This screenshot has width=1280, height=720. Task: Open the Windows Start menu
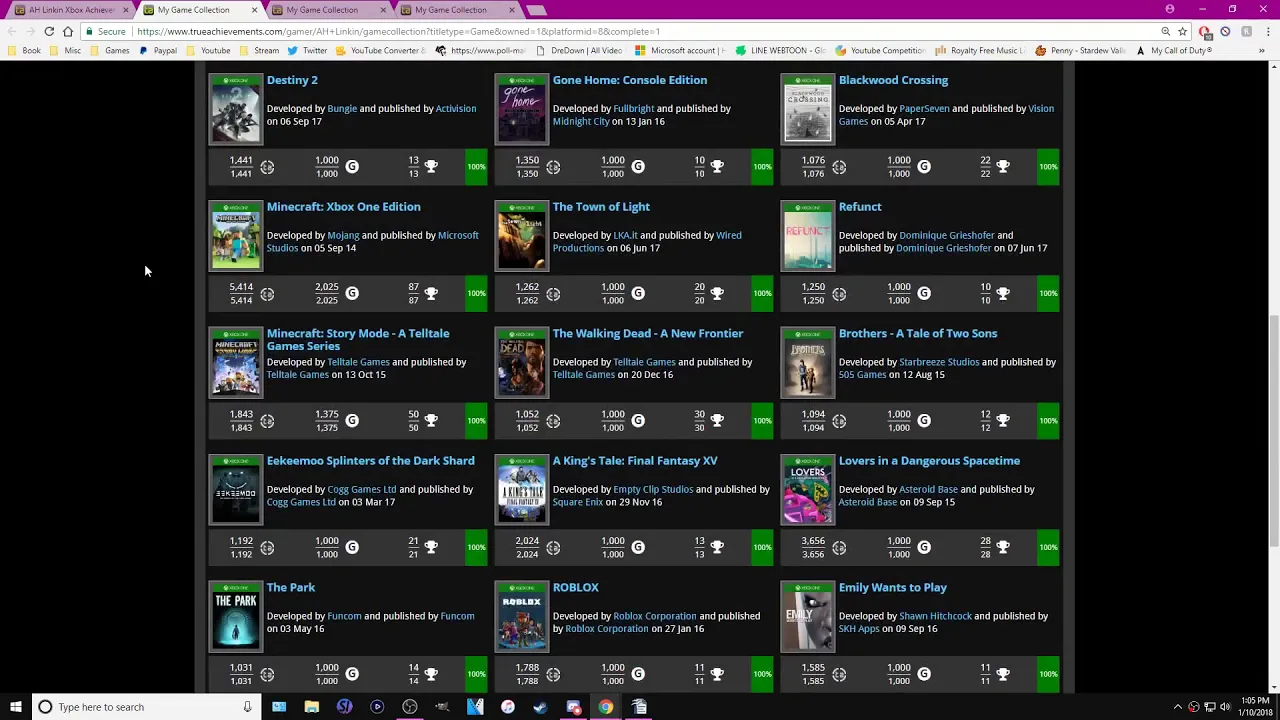[x=15, y=707]
